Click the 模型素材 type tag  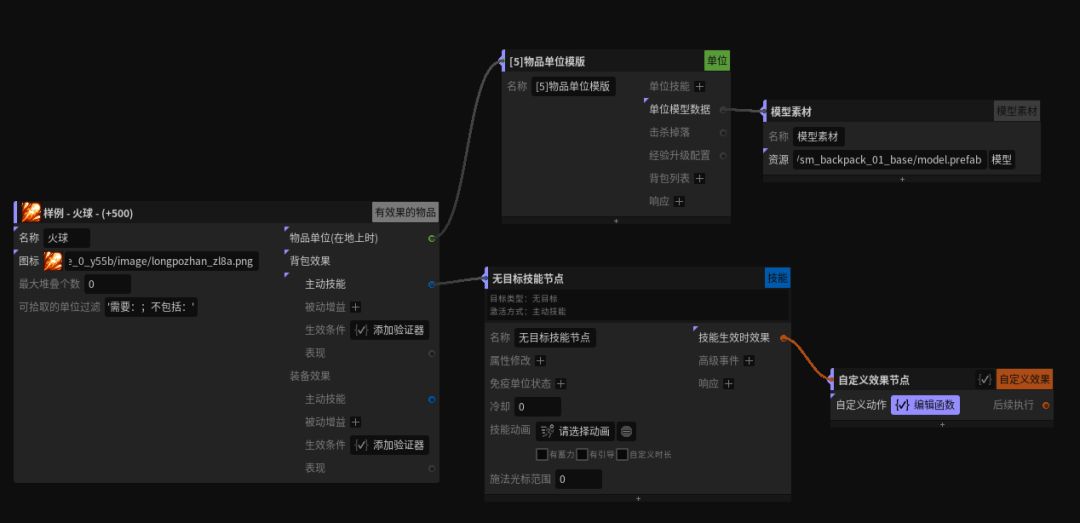[x=1017, y=111]
